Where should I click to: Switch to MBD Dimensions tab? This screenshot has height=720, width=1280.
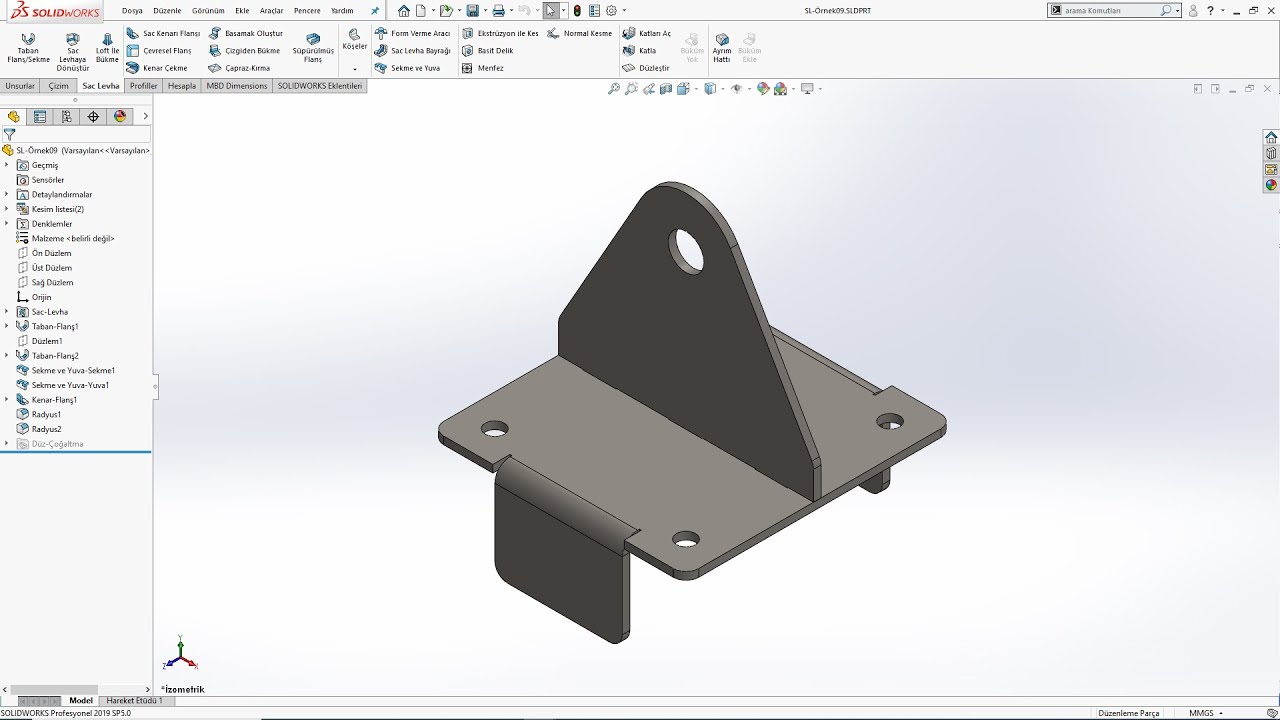[237, 86]
